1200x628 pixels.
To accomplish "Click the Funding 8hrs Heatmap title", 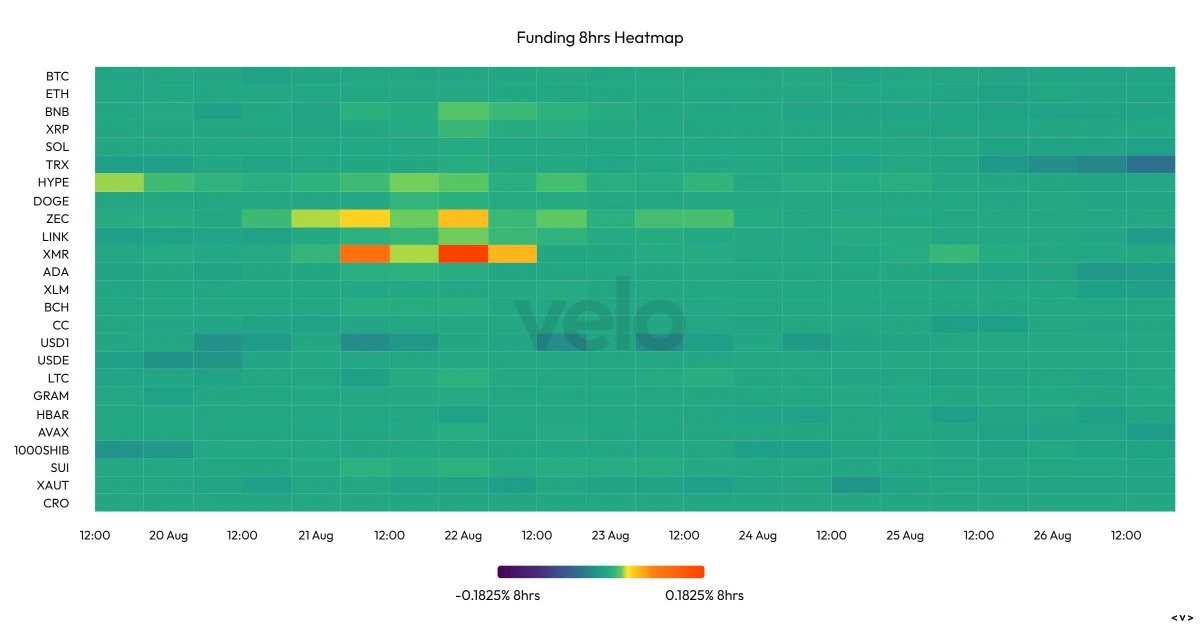I will pos(599,38).
